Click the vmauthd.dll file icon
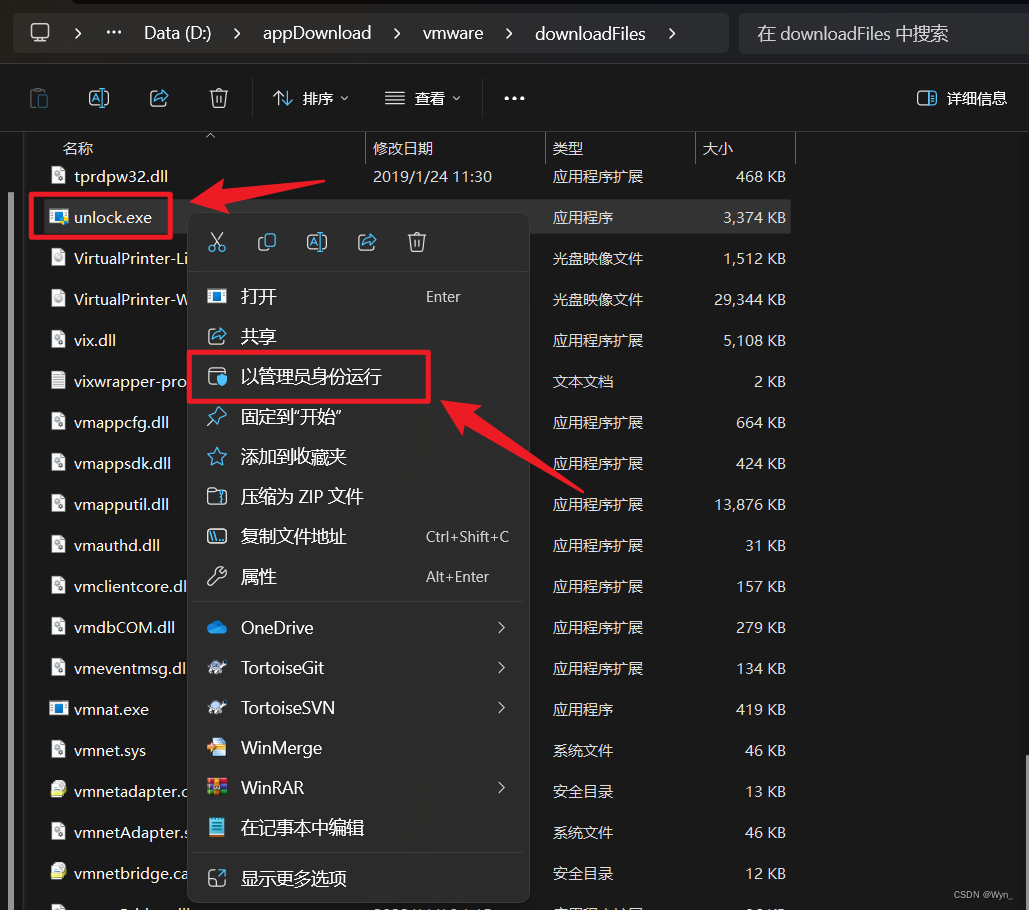 coord(58,544)
